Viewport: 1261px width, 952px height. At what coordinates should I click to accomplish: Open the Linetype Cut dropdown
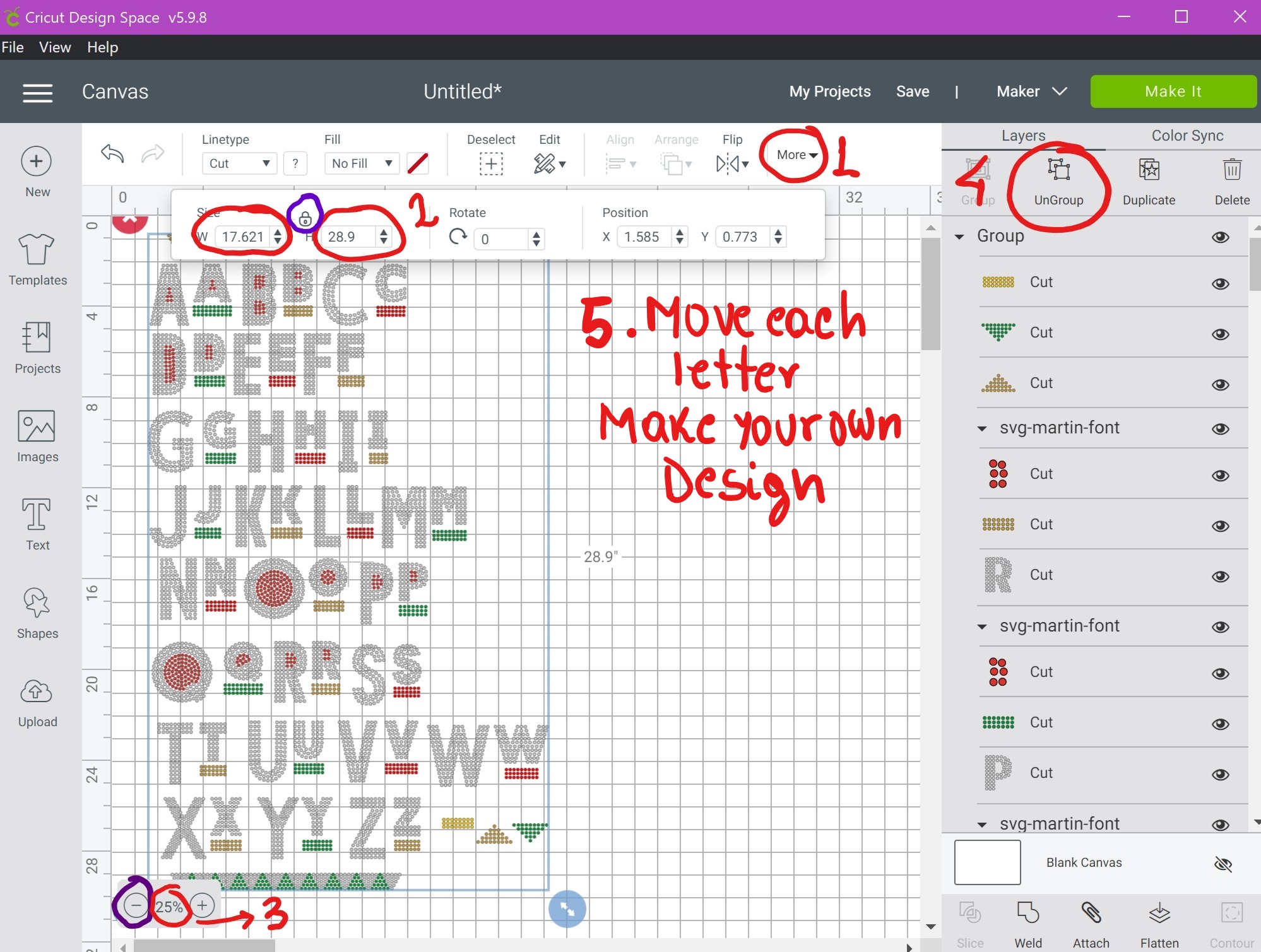click(x=239, y=163)
